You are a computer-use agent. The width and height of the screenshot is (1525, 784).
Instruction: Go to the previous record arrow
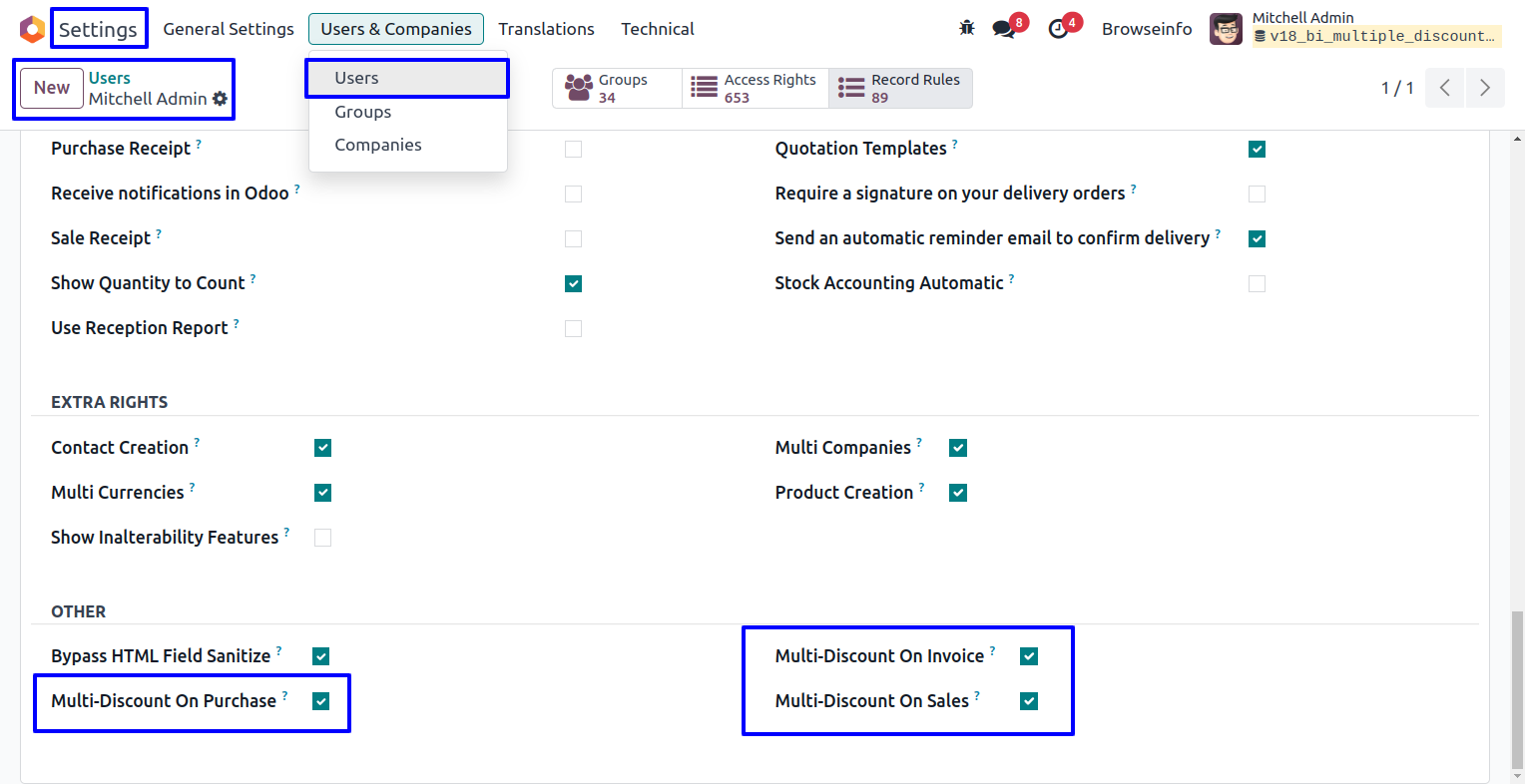point(1444,88)
